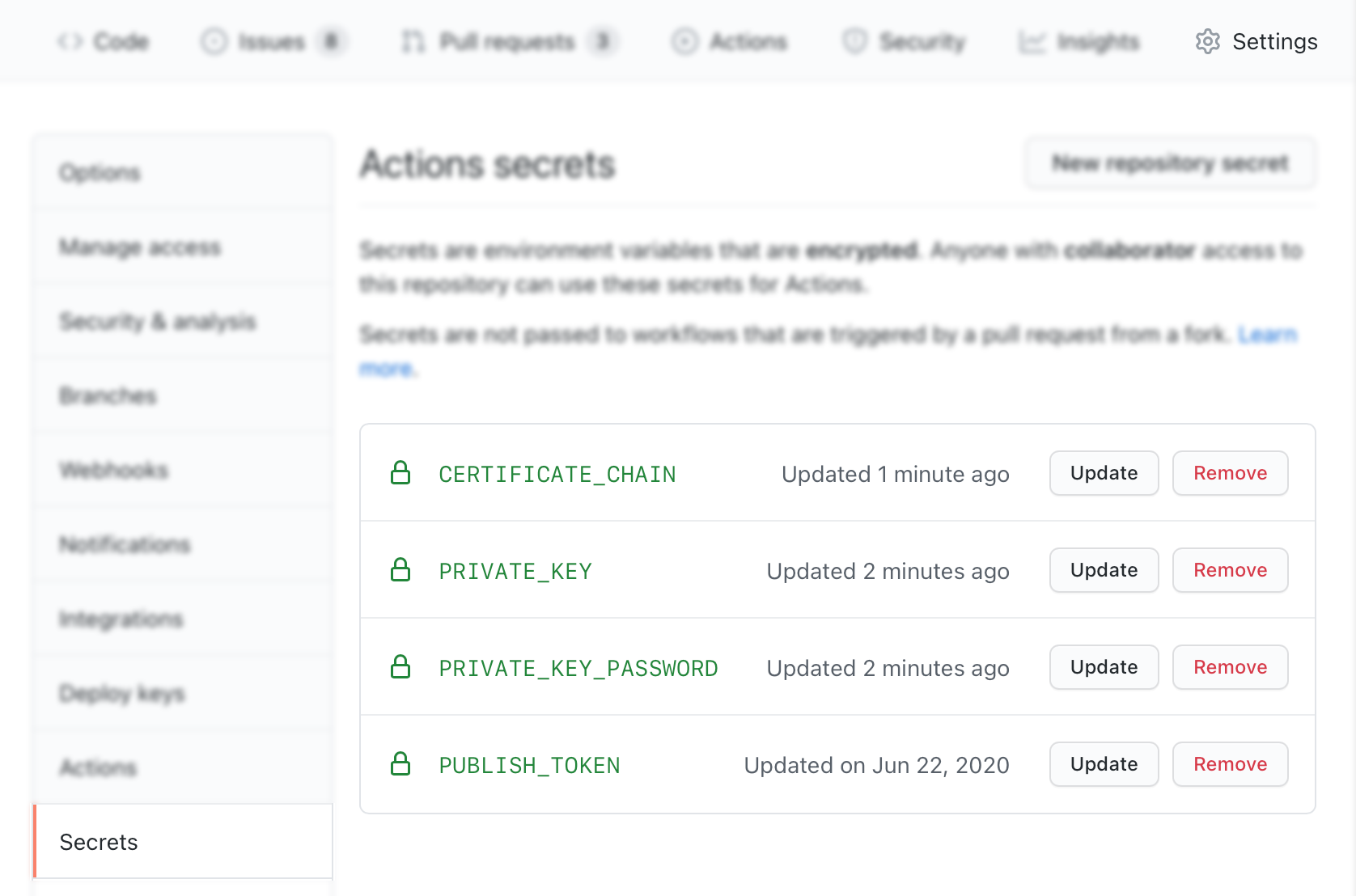The width and height of the screenshot is (1356, 896).
Task: Navigate to Deploy keys settings
Action: [121, 693]
